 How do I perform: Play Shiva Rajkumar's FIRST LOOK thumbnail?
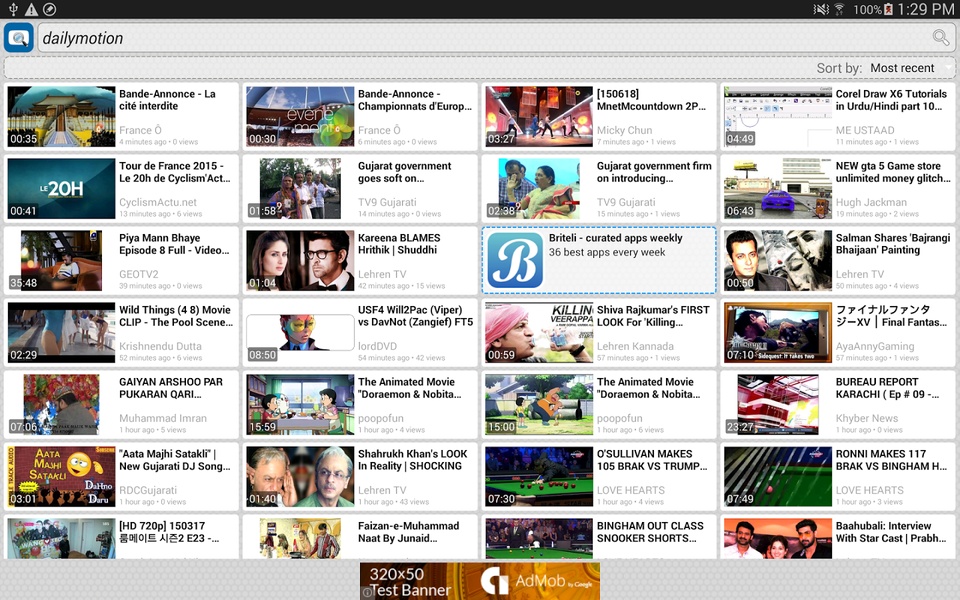point(539,332)
